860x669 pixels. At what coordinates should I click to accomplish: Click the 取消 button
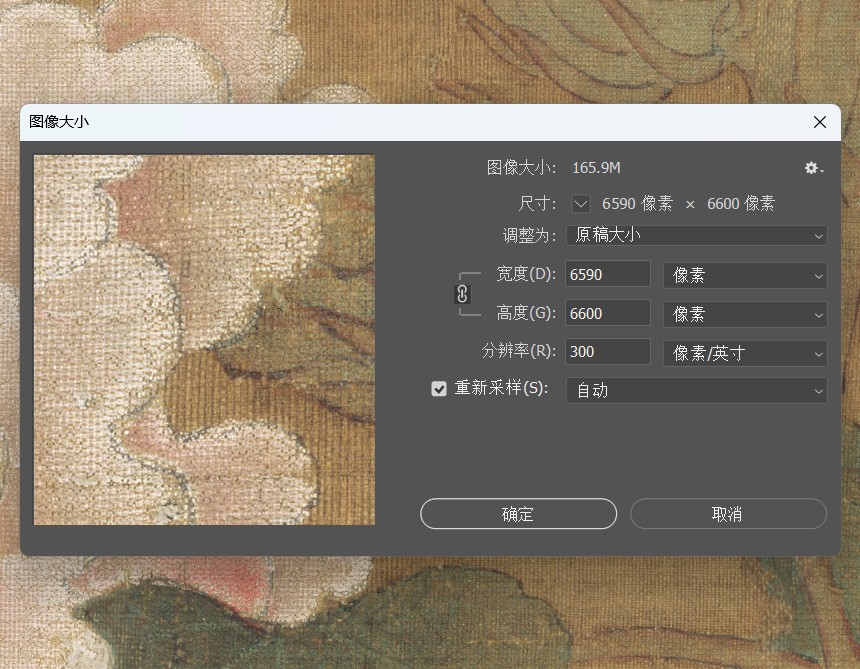click(x=728, y=514)
